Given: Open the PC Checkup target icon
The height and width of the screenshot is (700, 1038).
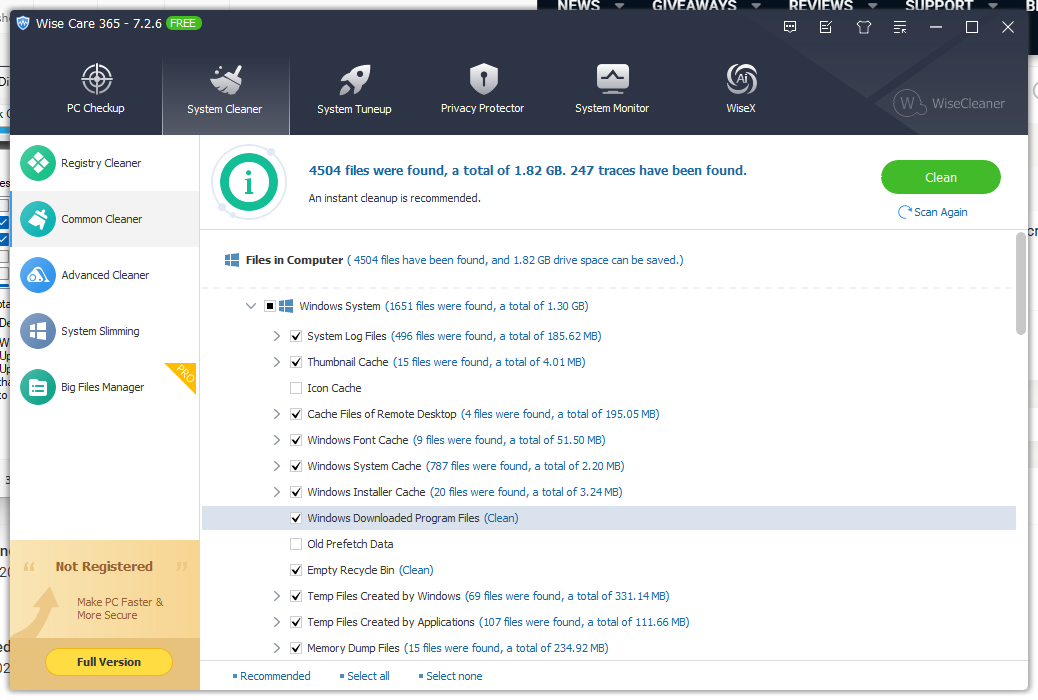Looking at the screenshot, I should click(x=97, y=79).
